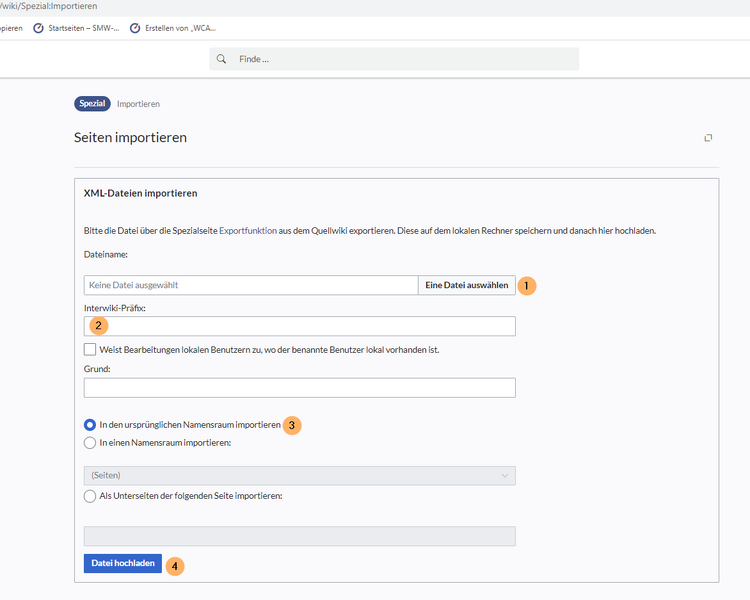750x600 pixels.
Task: Click the "Eine Datei auswählen" button
Action: (466, 285)
